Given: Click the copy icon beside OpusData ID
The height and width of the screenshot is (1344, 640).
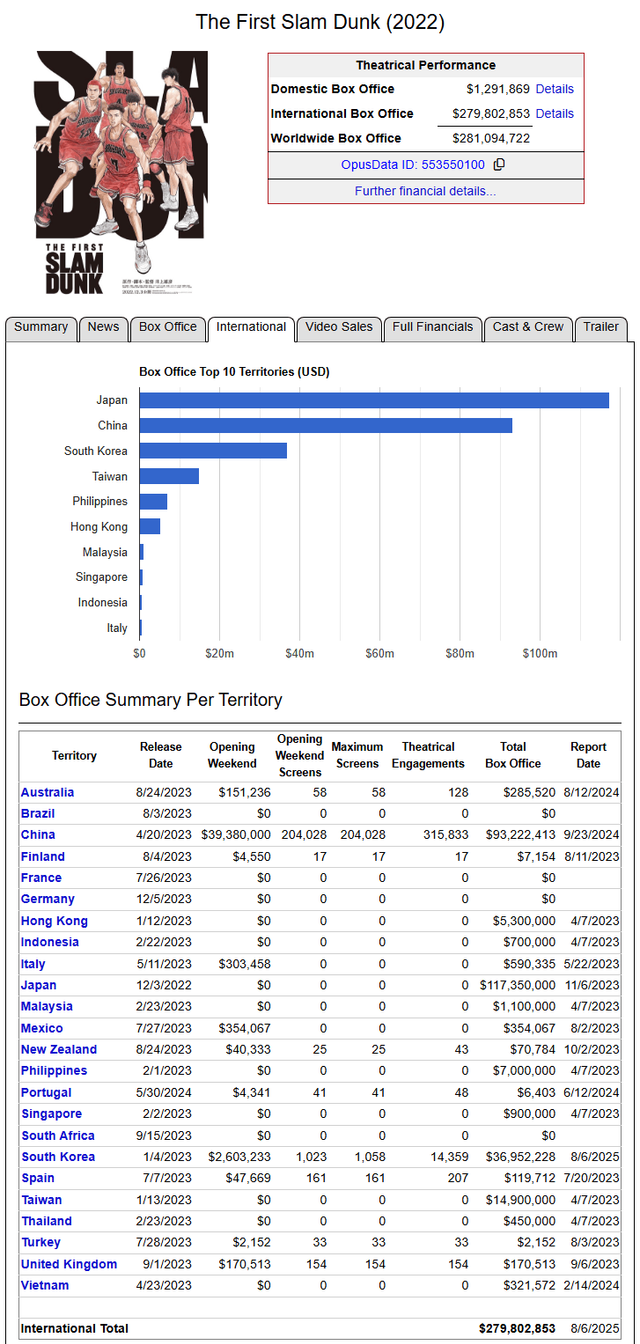Looking at the screenshot, I should [500, 165].
